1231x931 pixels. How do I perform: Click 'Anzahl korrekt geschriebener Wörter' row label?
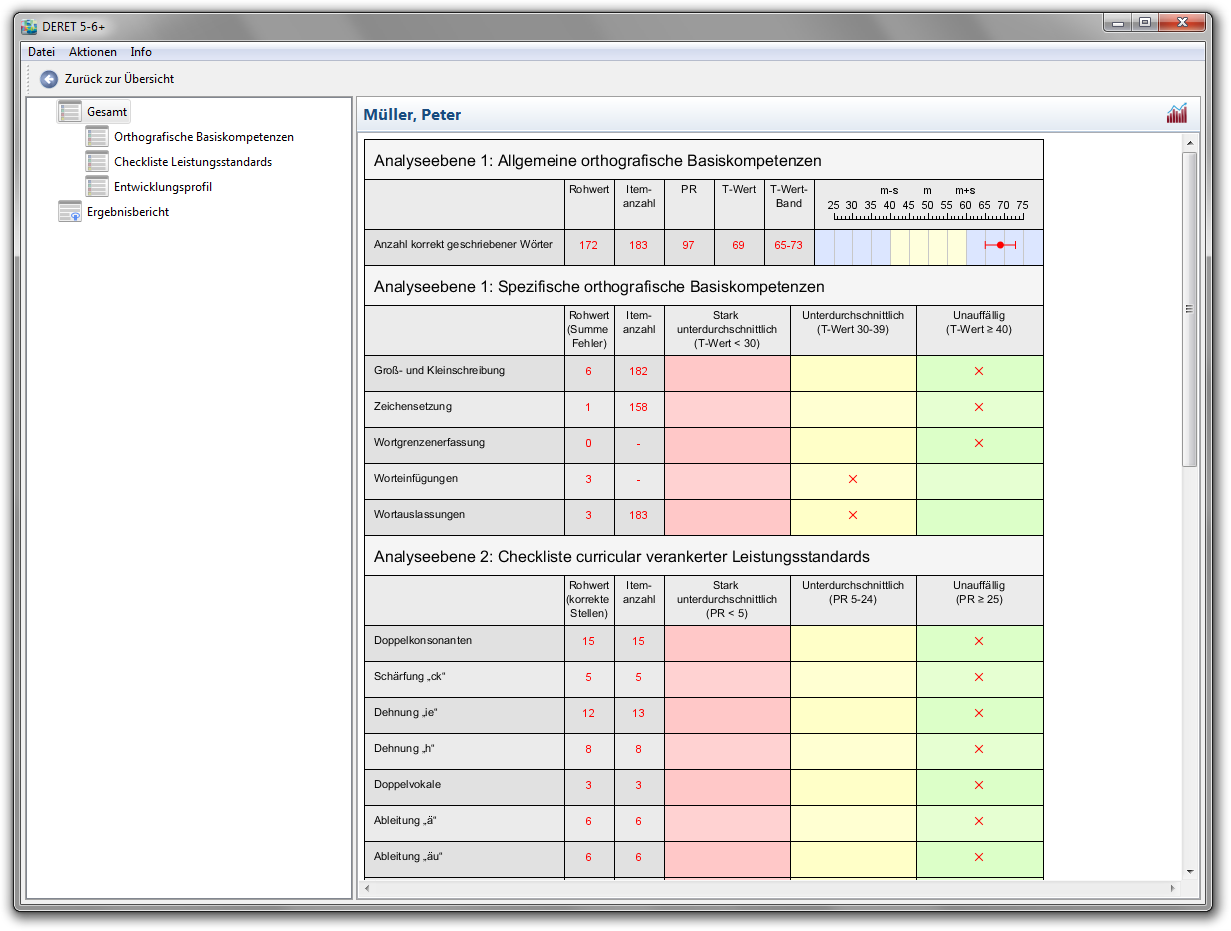[463, 244]
